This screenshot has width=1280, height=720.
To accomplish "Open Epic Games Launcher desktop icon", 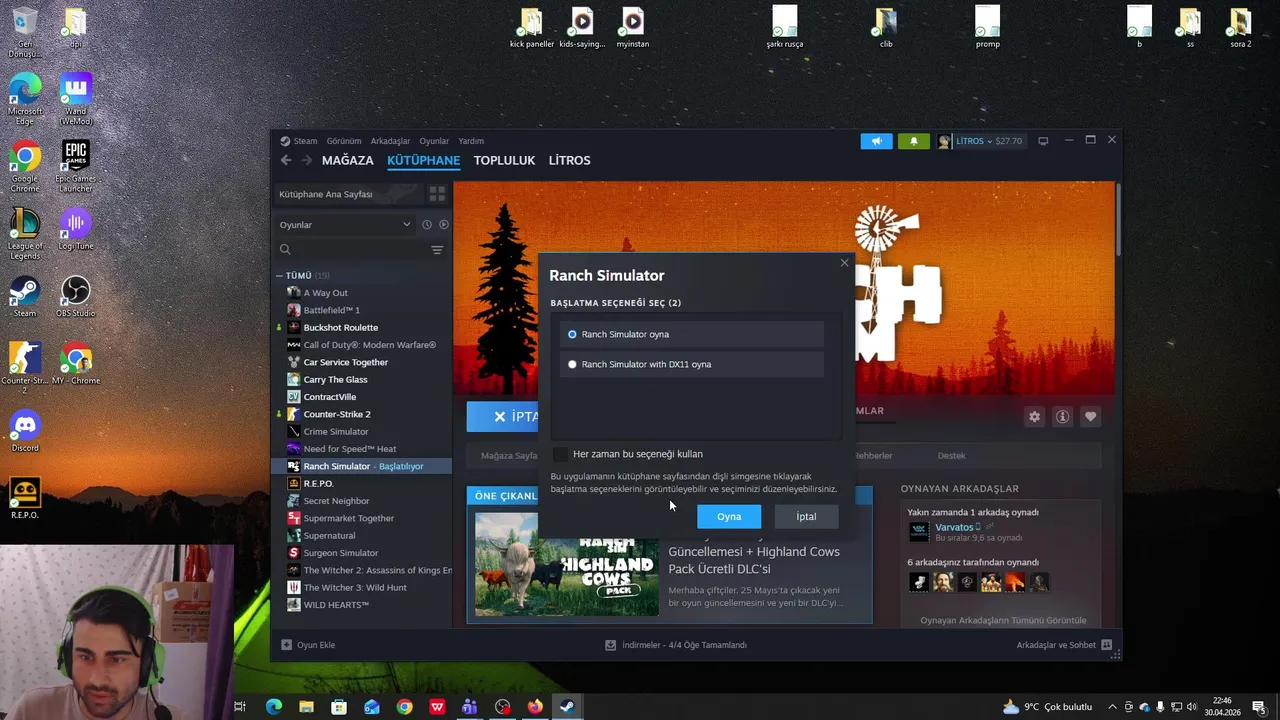I will tap(76, 167).
